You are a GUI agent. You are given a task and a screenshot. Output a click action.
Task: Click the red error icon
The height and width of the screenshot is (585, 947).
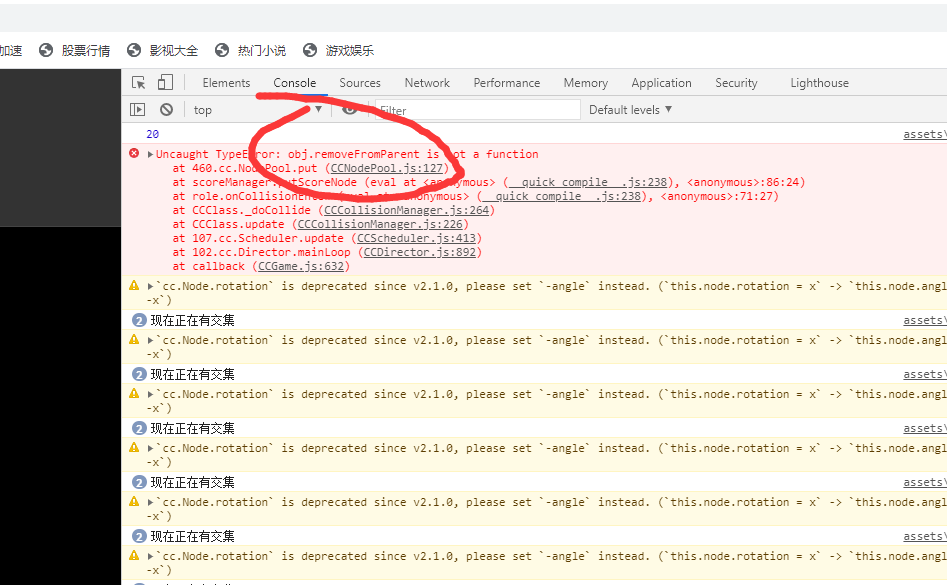[x=134, y=153]
